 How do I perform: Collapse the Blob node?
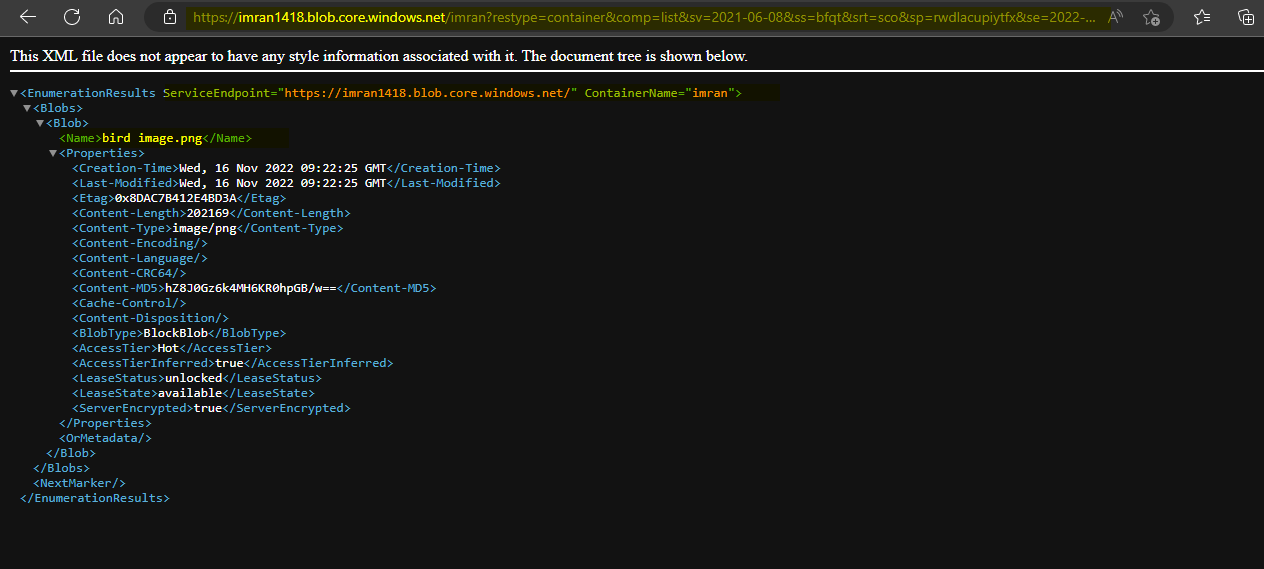tap(40, 123)
